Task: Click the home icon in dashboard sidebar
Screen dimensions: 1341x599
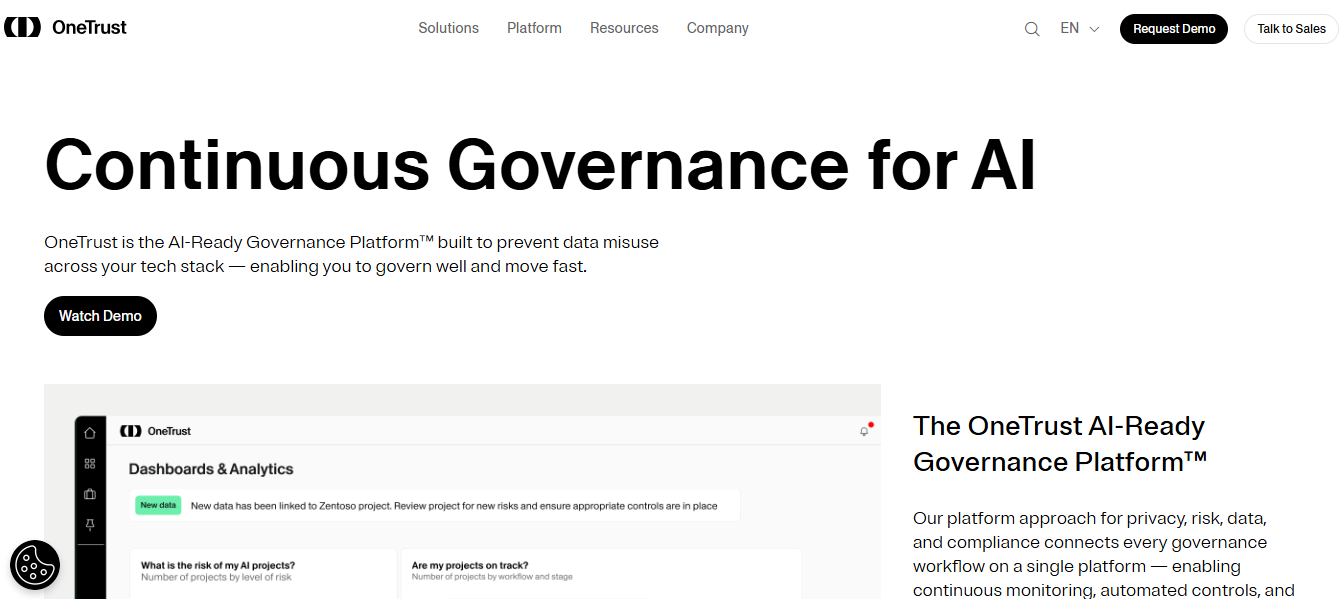Action: 90,433
